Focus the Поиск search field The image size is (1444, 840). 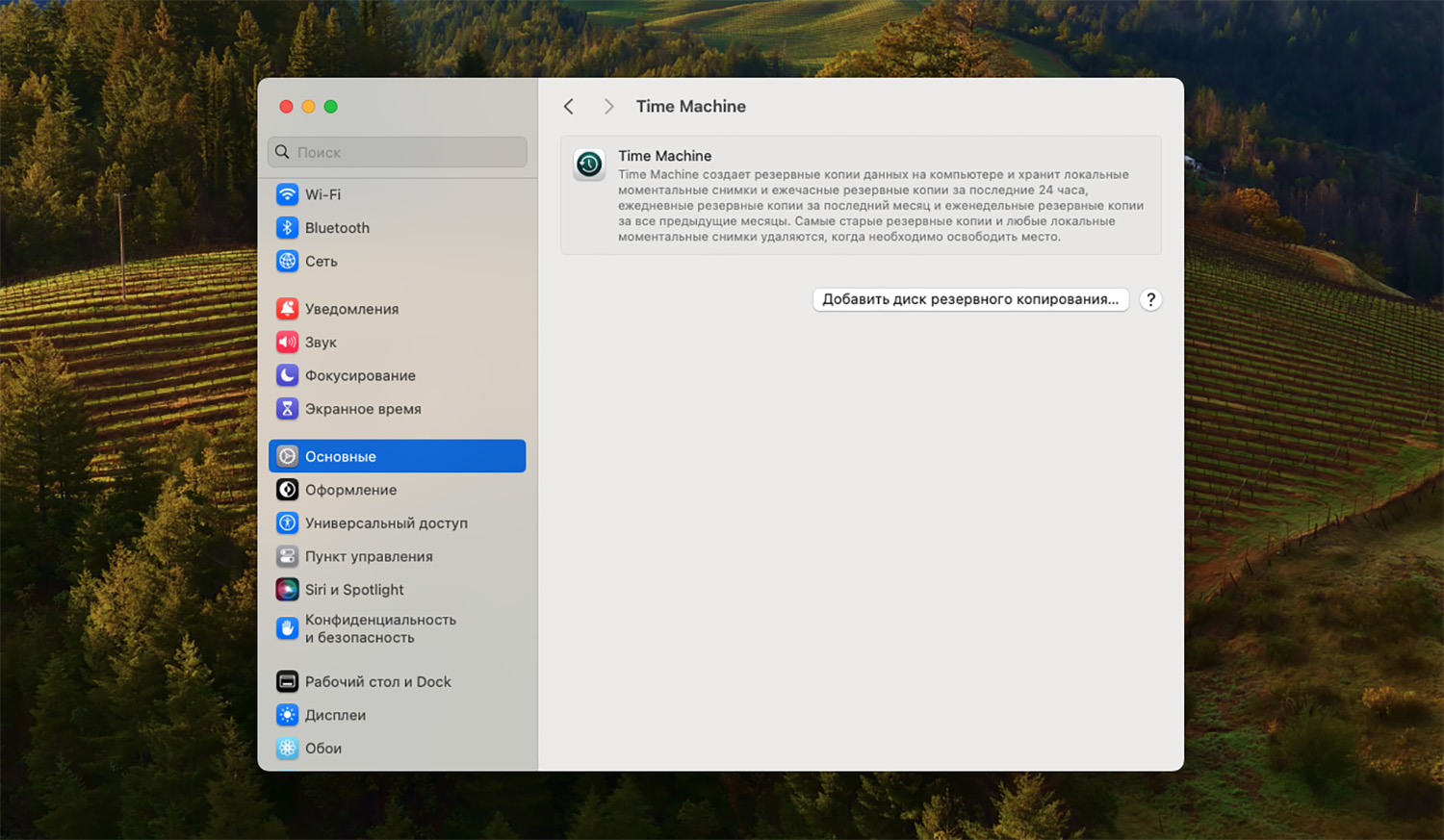(x=398, y=152)
